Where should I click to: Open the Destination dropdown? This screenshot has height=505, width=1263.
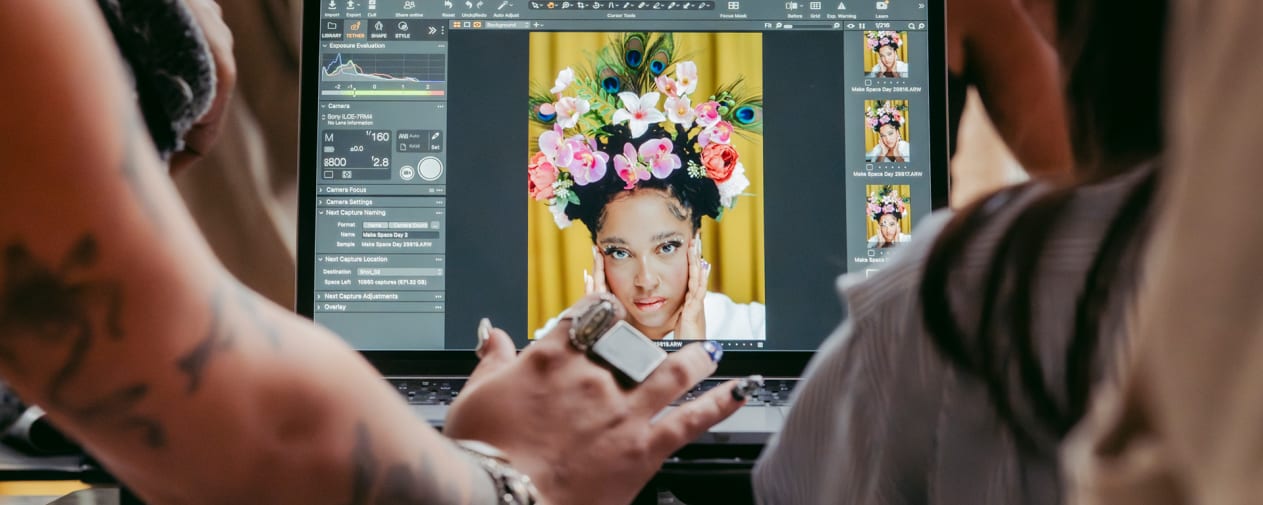click(x=400, y=272)
